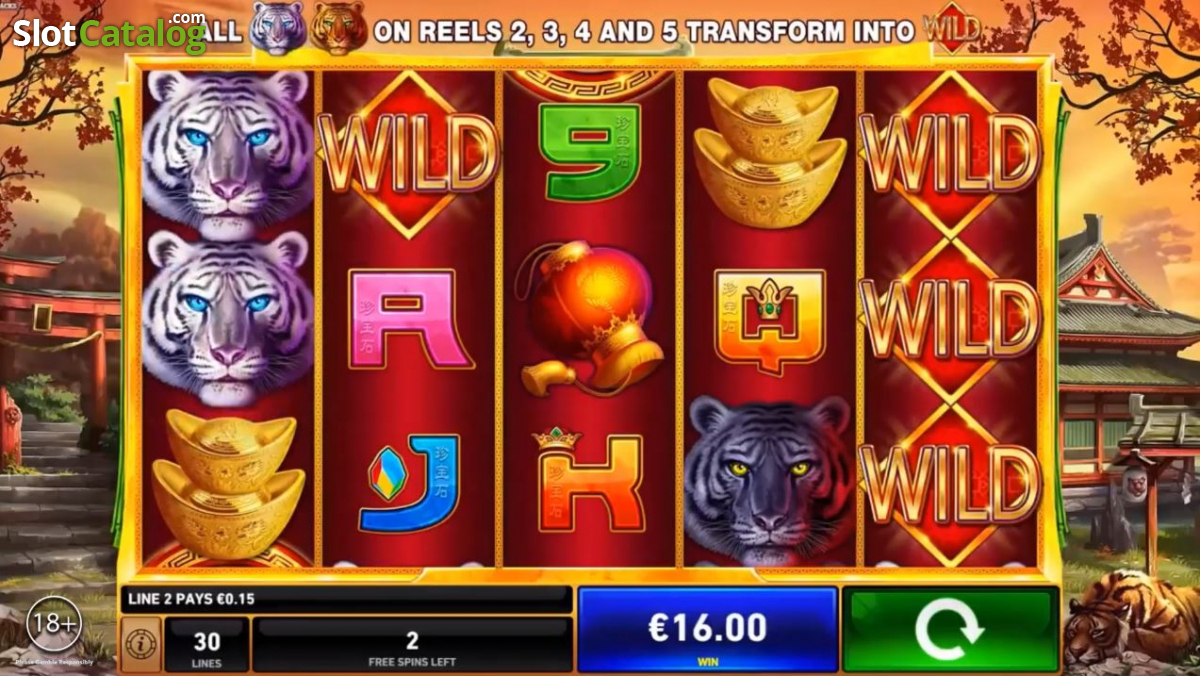Select the red lantern symbol

(x=588, y=318)
